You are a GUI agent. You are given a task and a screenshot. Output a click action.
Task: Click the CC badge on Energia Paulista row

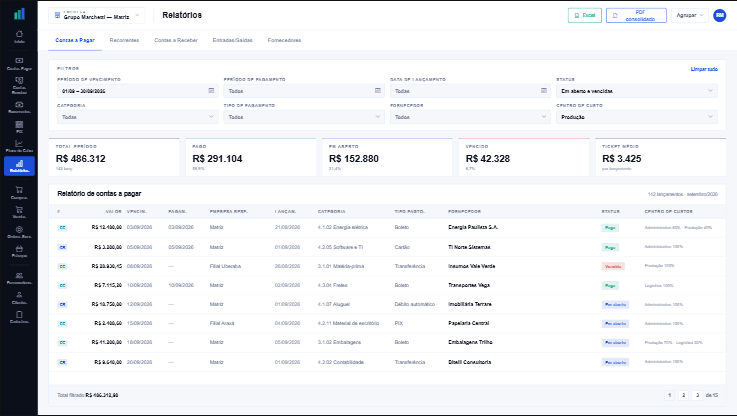tap(63, 228)
